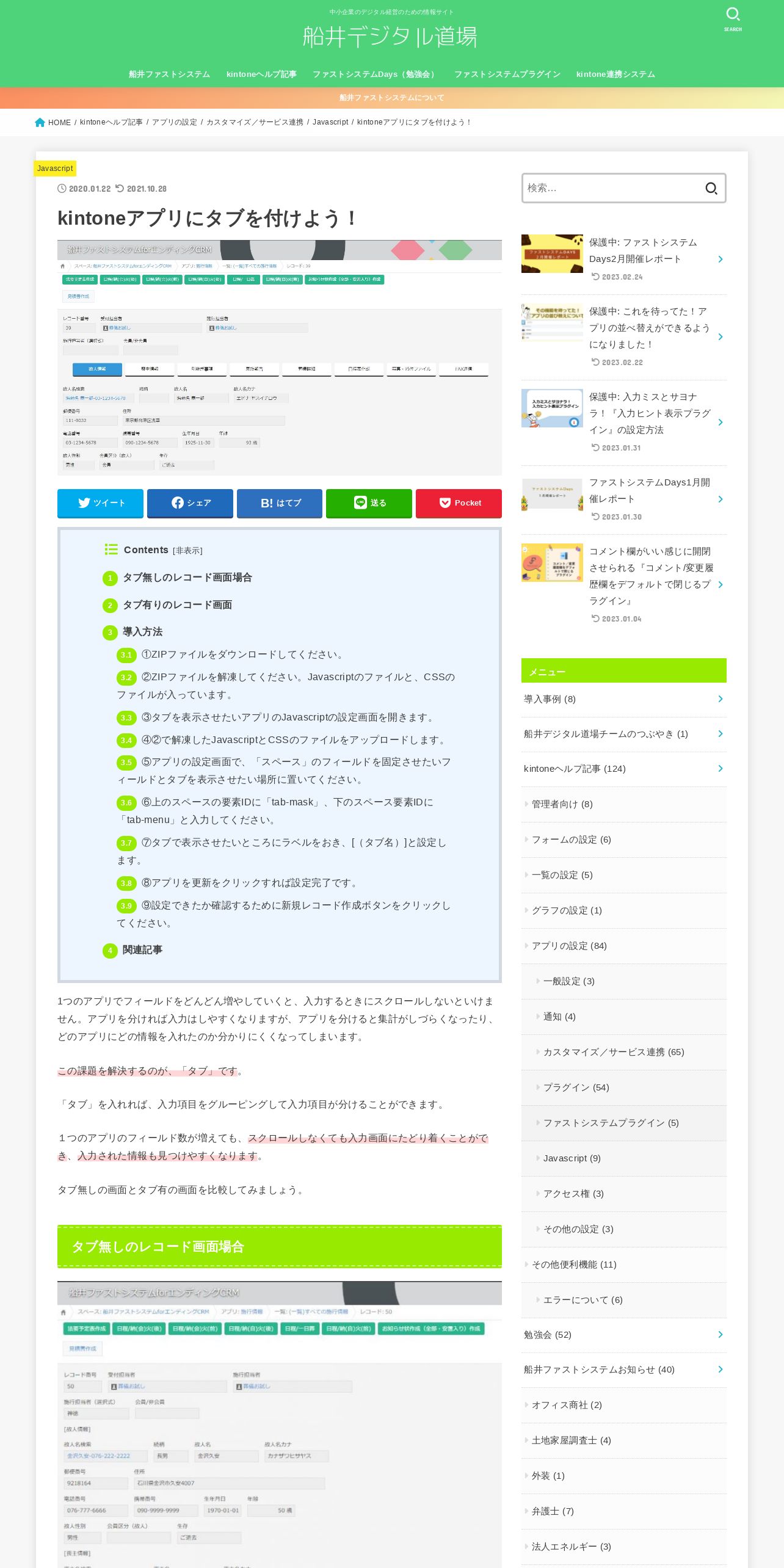Share article via Twitter ツイート button

point(100,503)
